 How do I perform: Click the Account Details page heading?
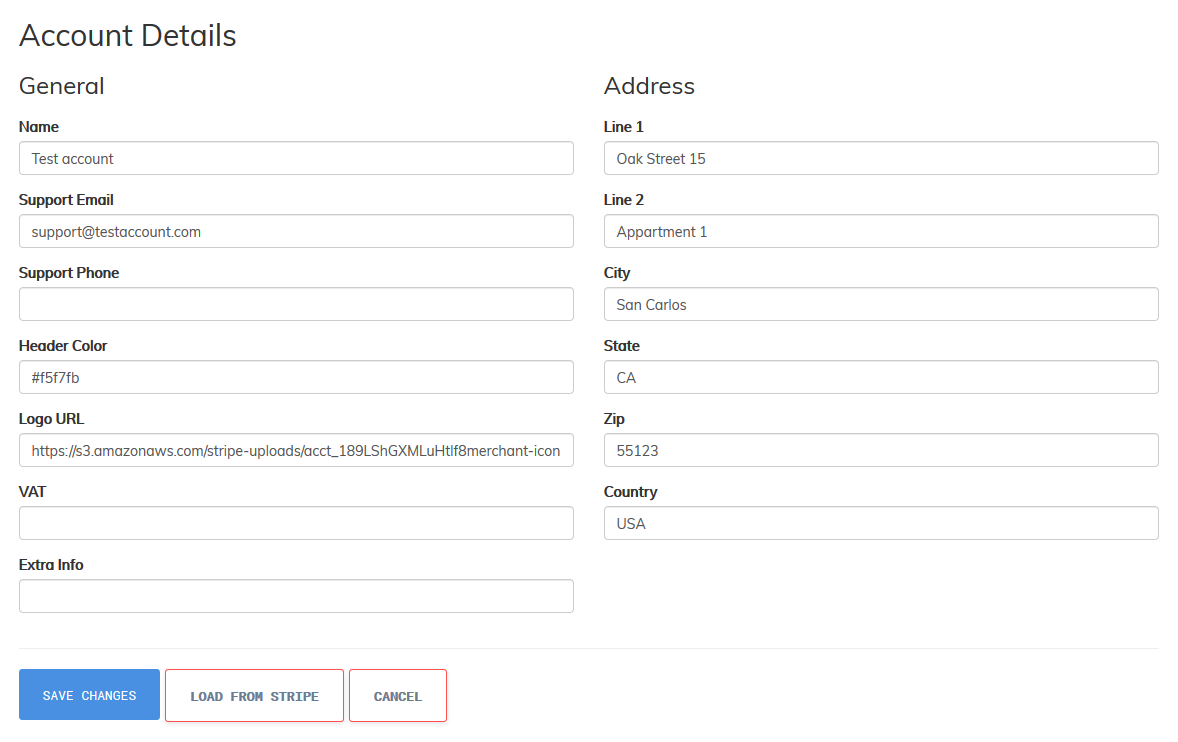point(127,35)
